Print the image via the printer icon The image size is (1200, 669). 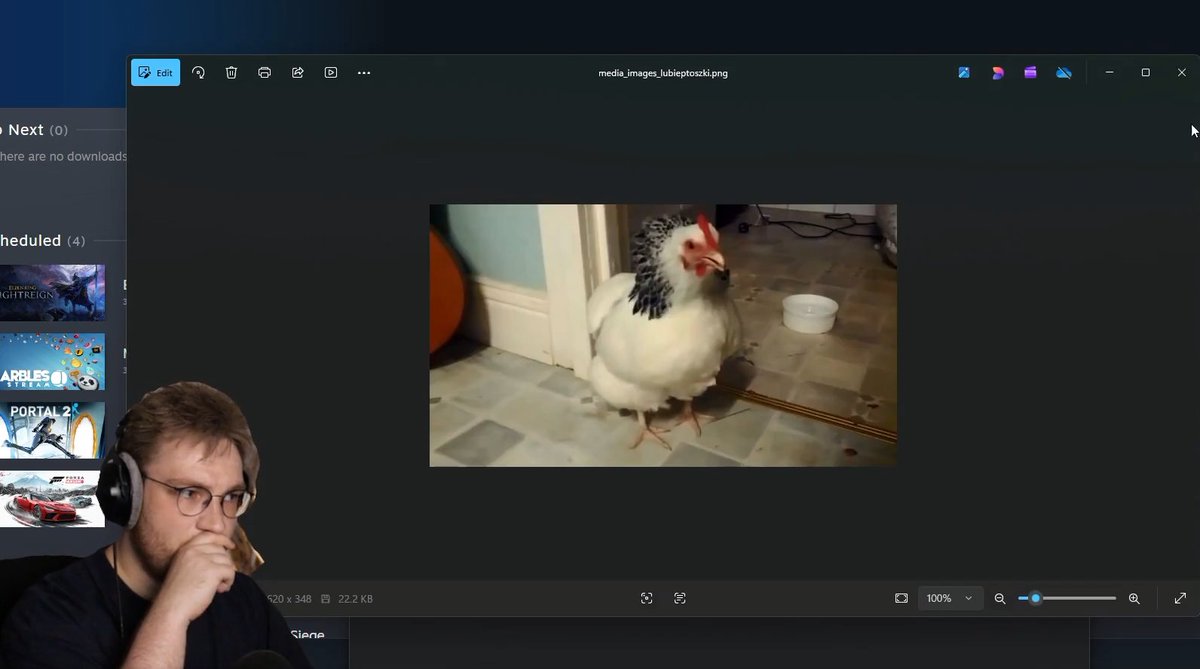pos(264,73)
